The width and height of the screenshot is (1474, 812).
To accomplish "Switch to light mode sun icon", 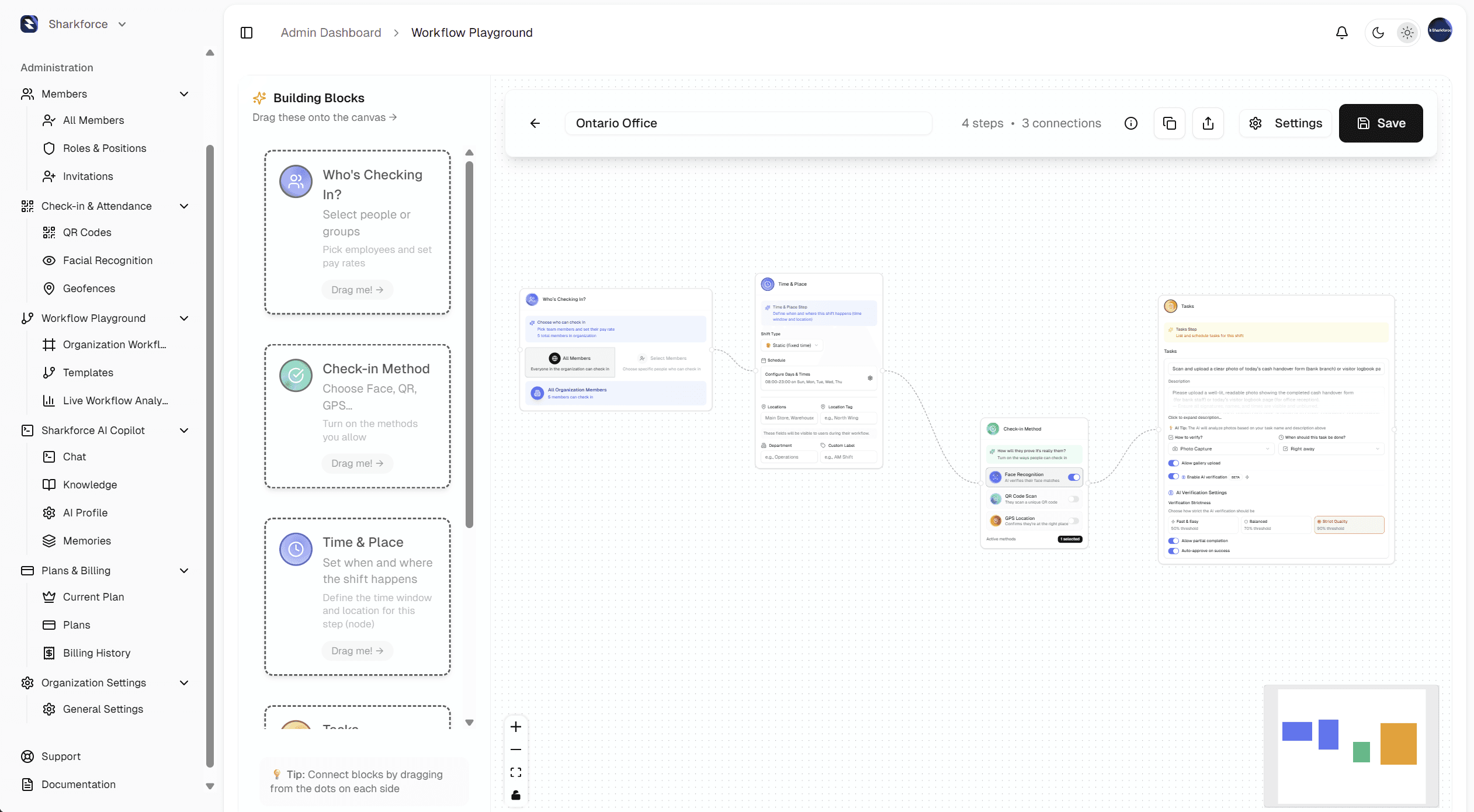I will [x=1407, y=33].
